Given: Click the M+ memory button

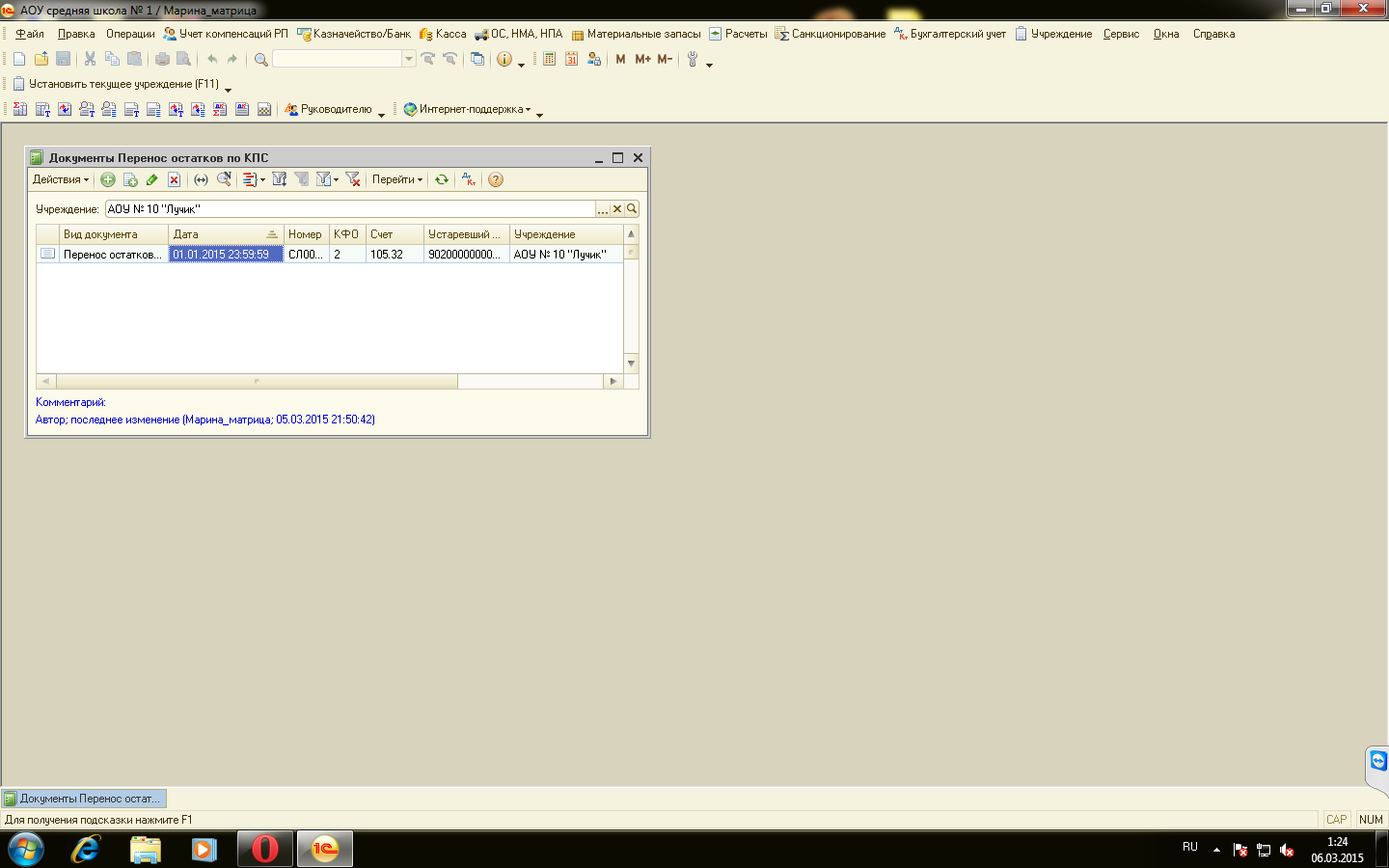Looking at the screenshot, I should click(x=642, y=59).
